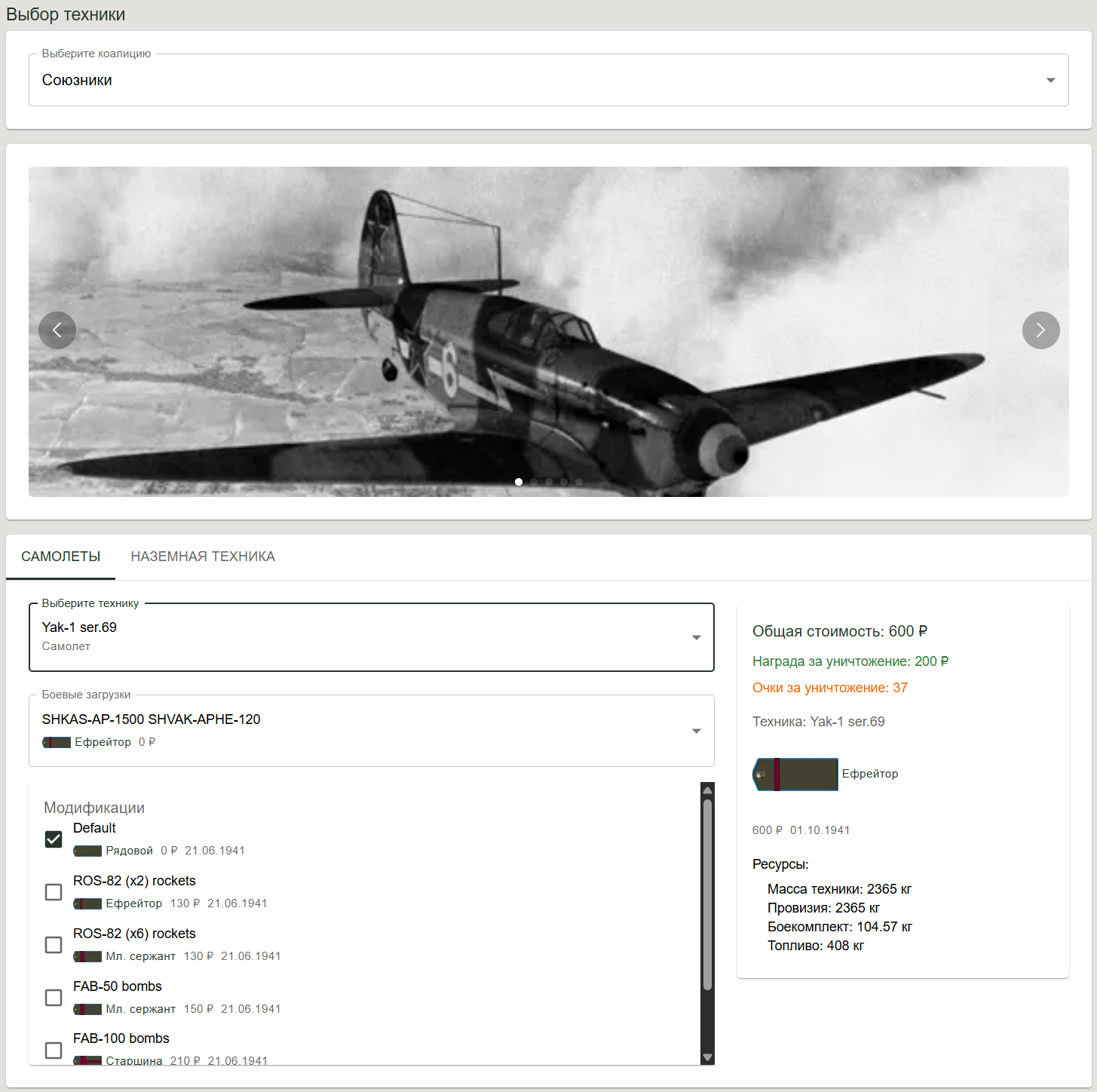Expand coalition list via its arrow
Viewport: 1097px width, 1092px height.
point(1050,80)
